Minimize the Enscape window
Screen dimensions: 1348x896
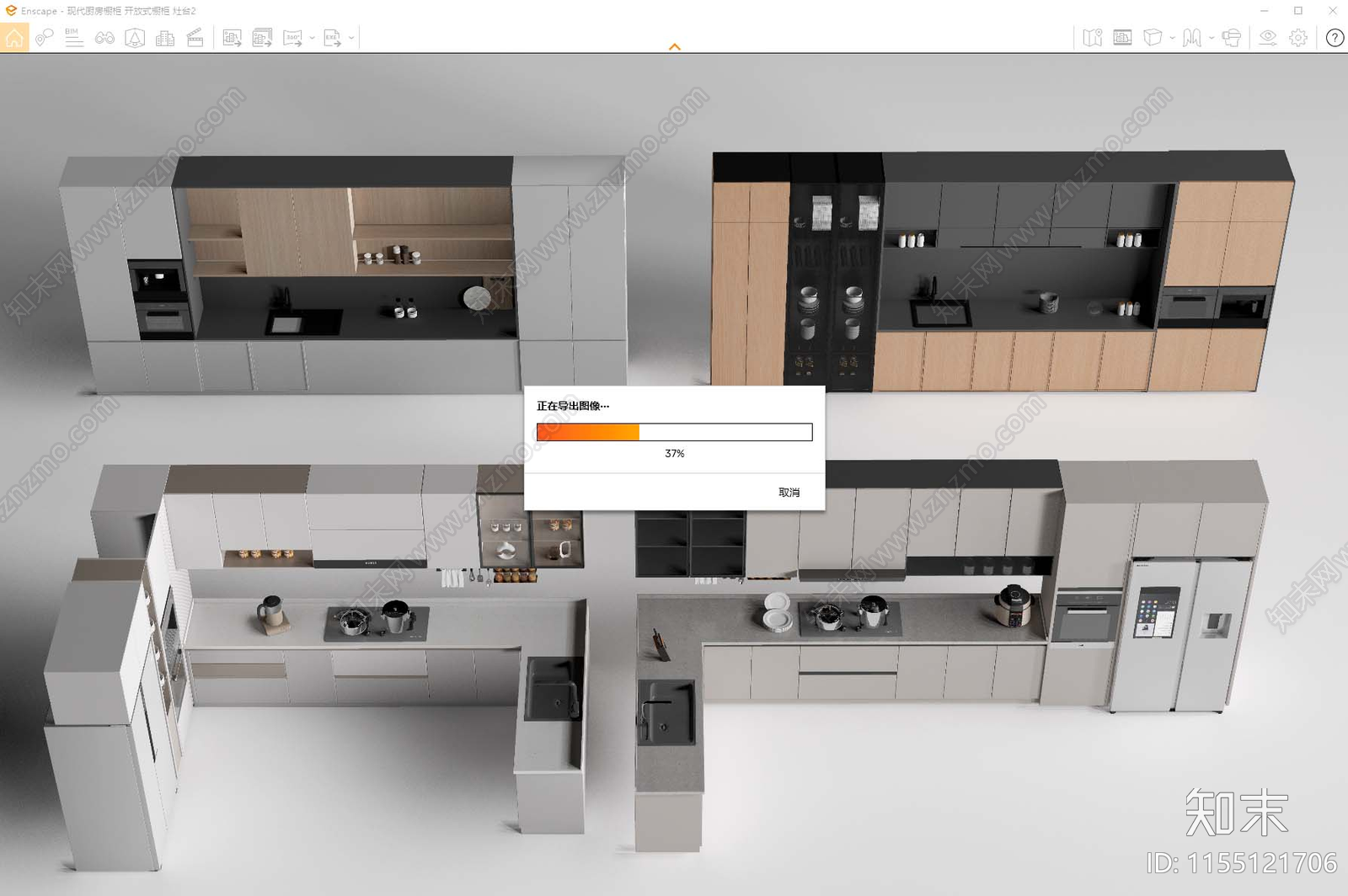coord(1264,10)
